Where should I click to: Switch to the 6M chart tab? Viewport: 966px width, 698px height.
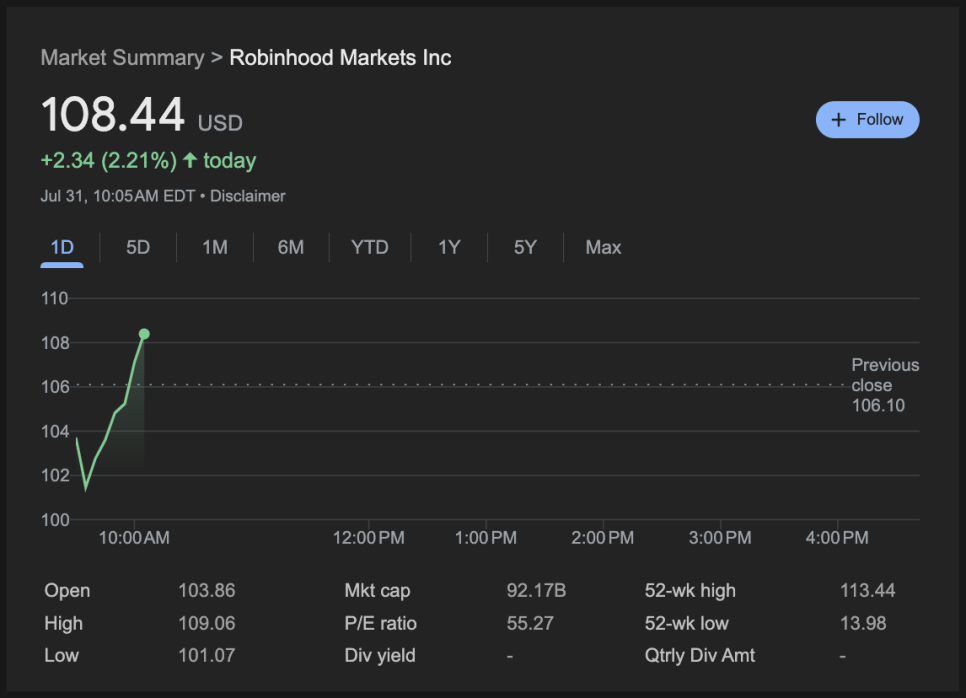pyautogui.click(x=291, y=248)
